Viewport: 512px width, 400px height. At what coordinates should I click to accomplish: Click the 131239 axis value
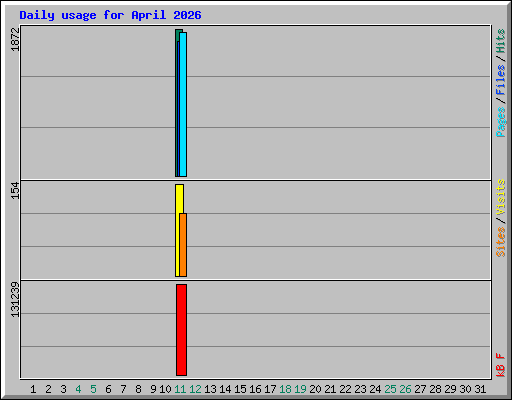(x=15, y=299)
